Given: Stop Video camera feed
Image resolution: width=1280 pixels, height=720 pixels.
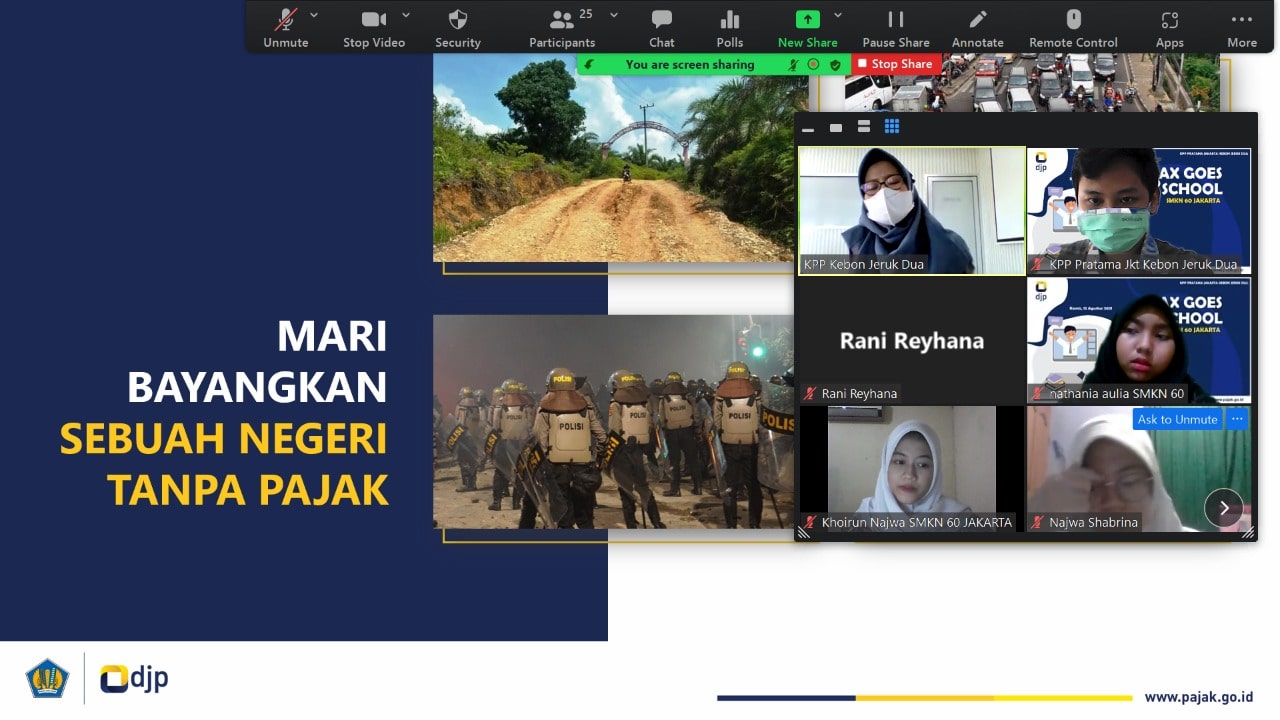Looking at the screenshot, I should (374, 27).
